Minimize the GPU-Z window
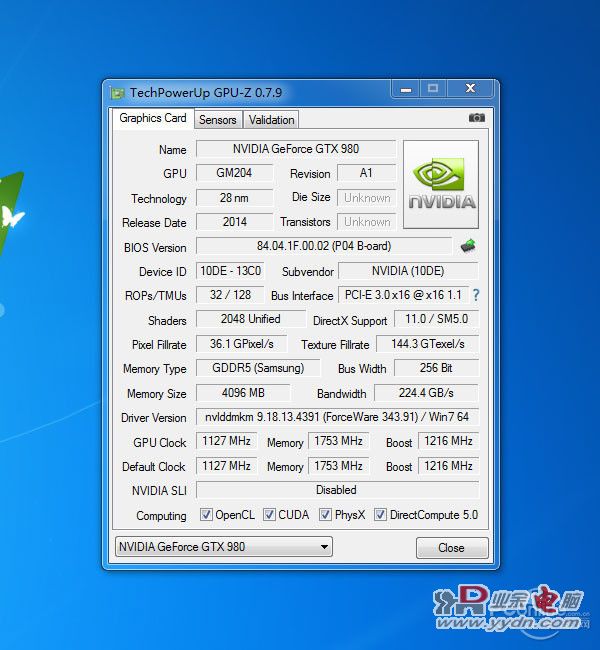 [x=406, y=89]
